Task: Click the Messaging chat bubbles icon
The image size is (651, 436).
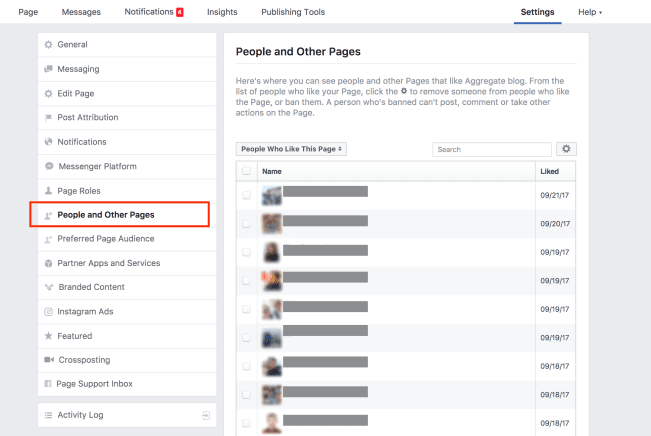Action: 49,69
